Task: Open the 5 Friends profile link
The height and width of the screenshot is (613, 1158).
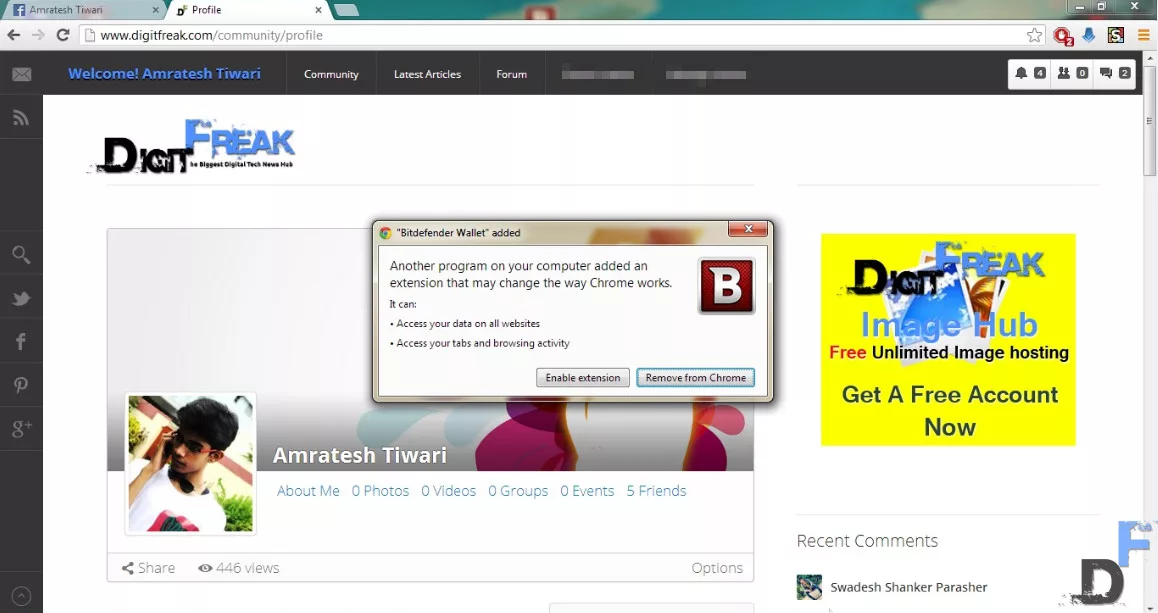Action: 657,491
